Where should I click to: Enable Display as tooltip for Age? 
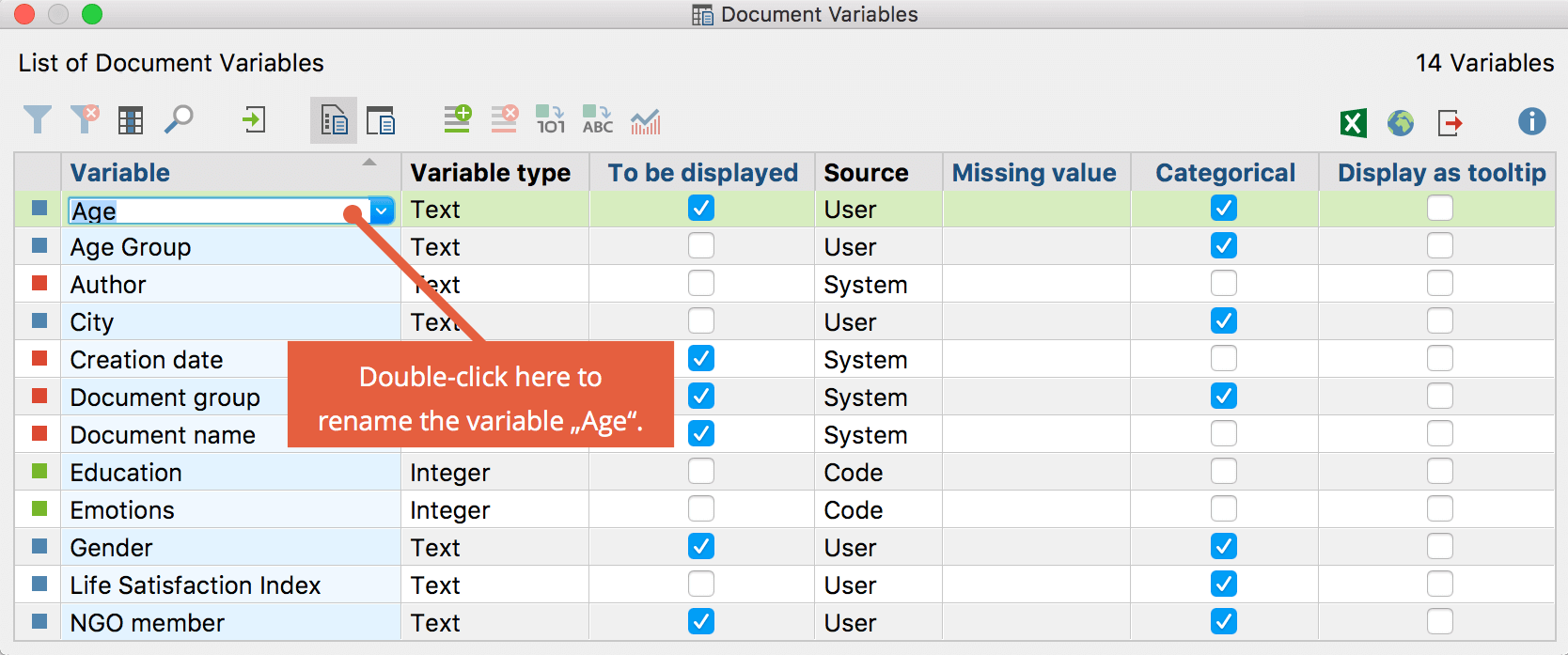coord(1440,208)
